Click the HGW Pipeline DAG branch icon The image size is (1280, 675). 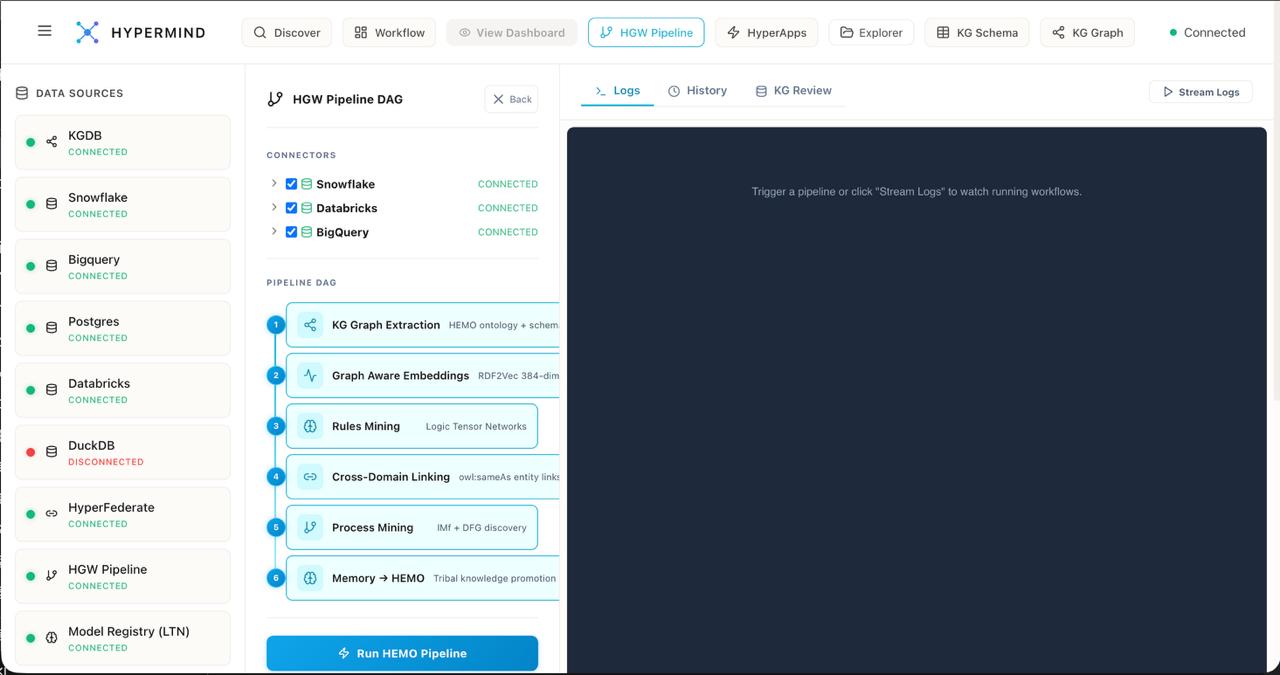click(x=275, y=99)
